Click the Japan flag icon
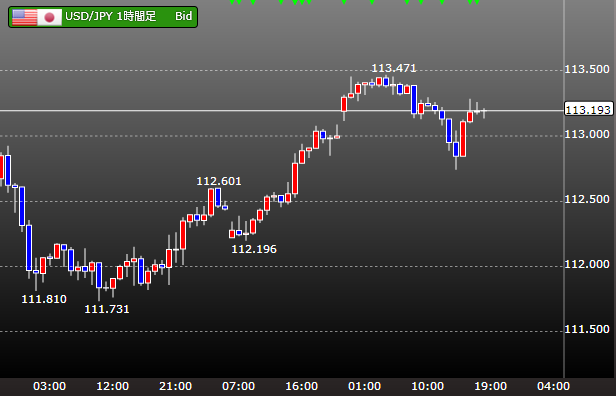The width and height of the screenshot is (616, 396). click(x=50, y=17)
